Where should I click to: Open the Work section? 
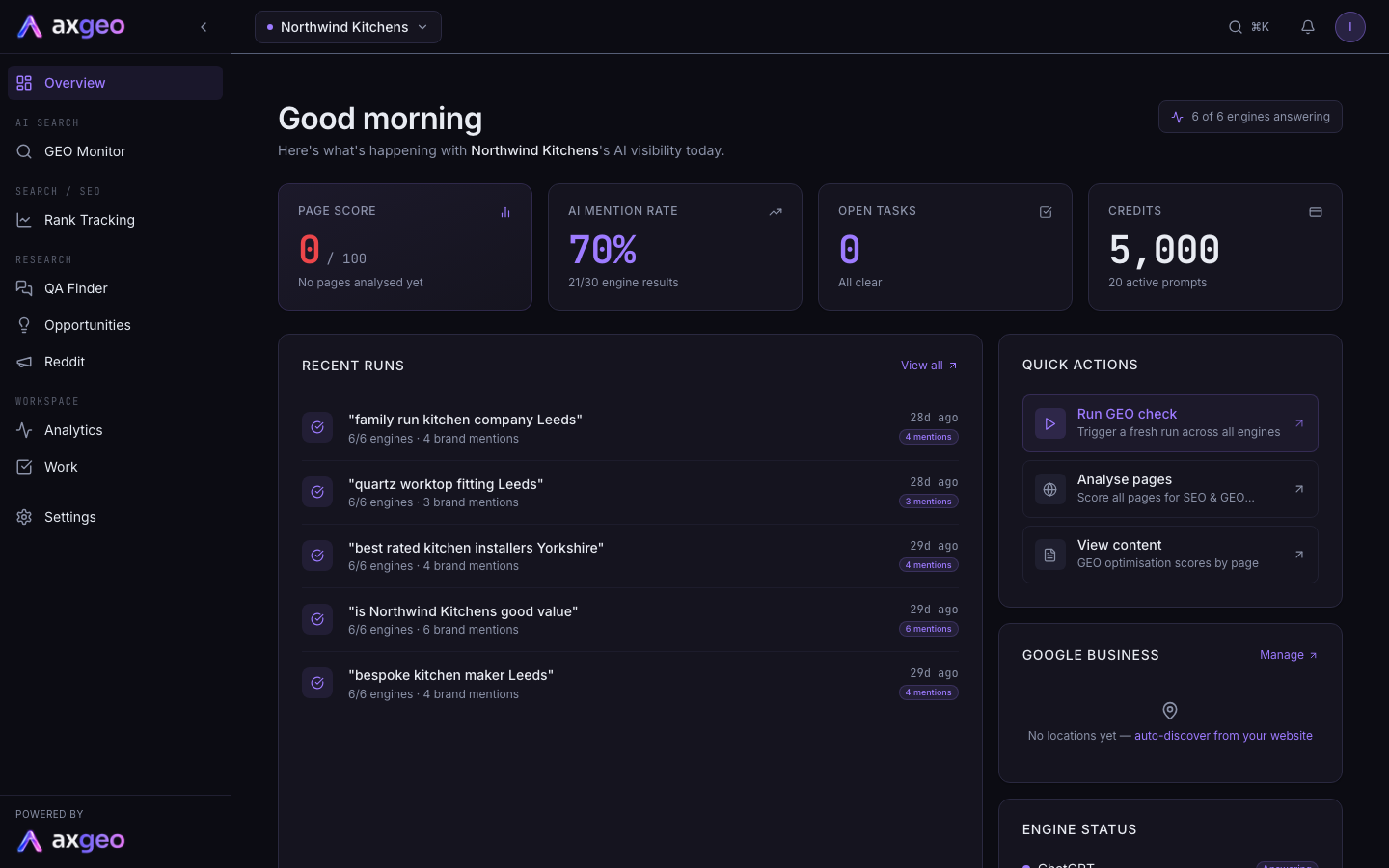tap(115, 467)
